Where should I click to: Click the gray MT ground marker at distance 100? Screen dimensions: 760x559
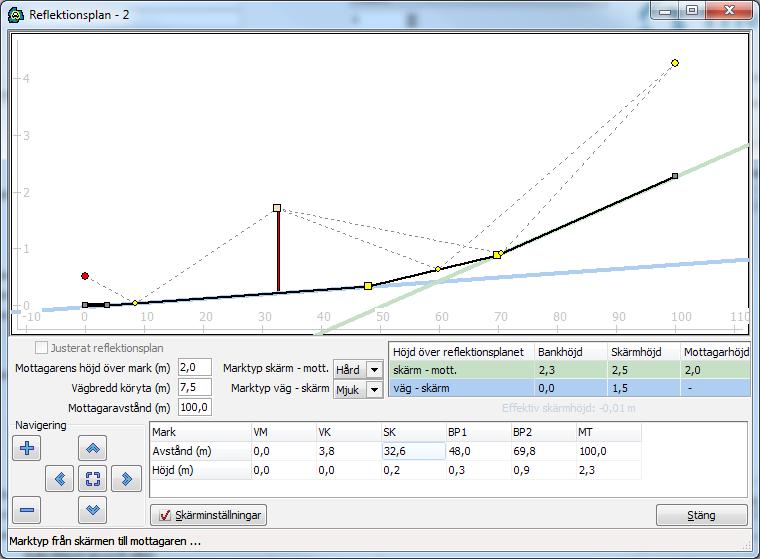point(675,176)
